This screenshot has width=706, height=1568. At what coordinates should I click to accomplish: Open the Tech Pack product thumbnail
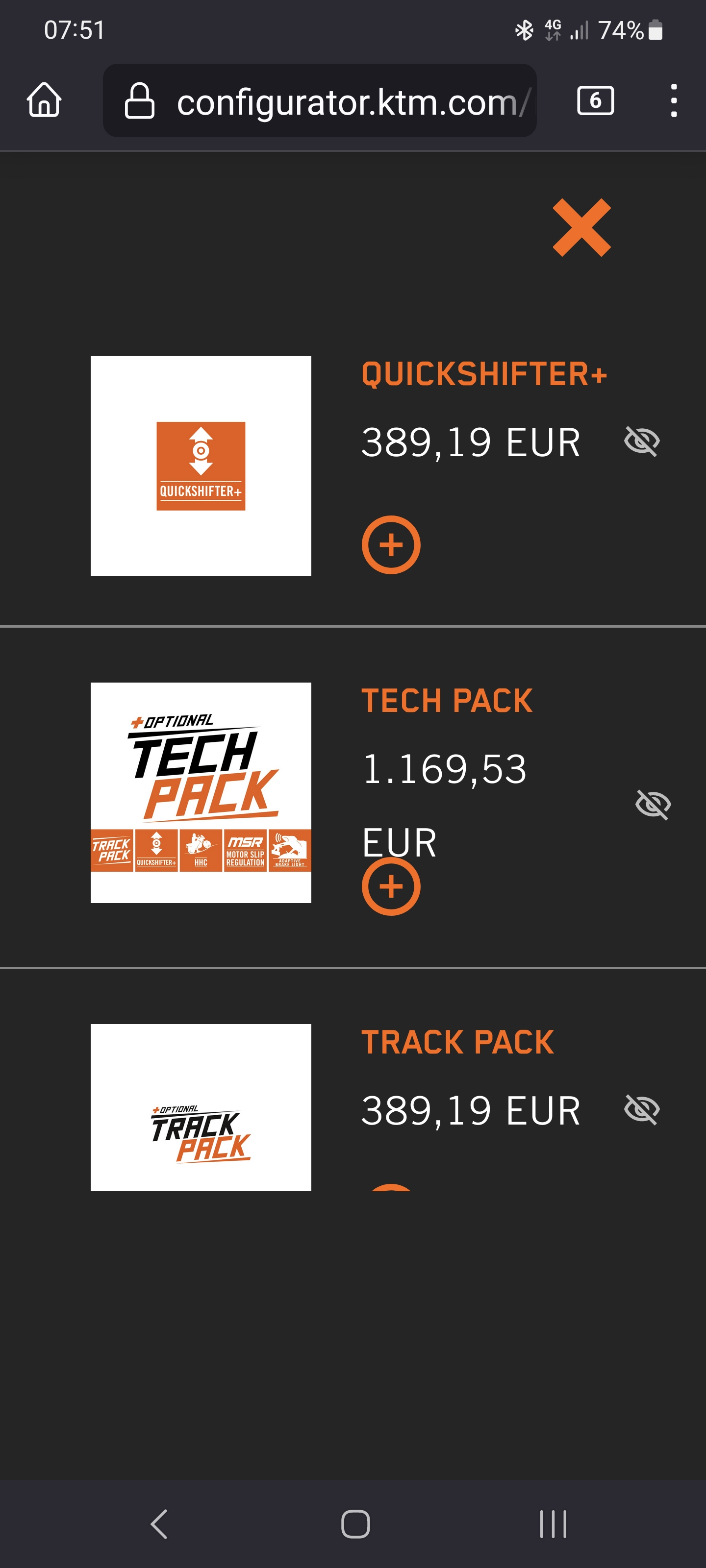click(x=201, y=792)
